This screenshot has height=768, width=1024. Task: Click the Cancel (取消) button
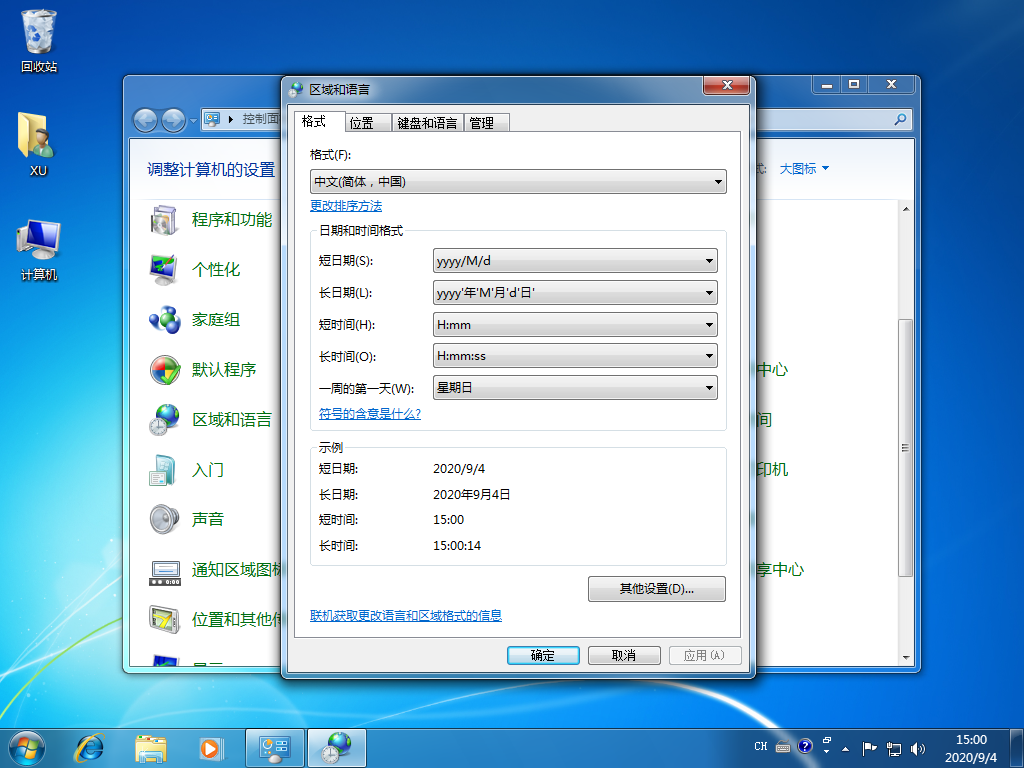[624, 655]
